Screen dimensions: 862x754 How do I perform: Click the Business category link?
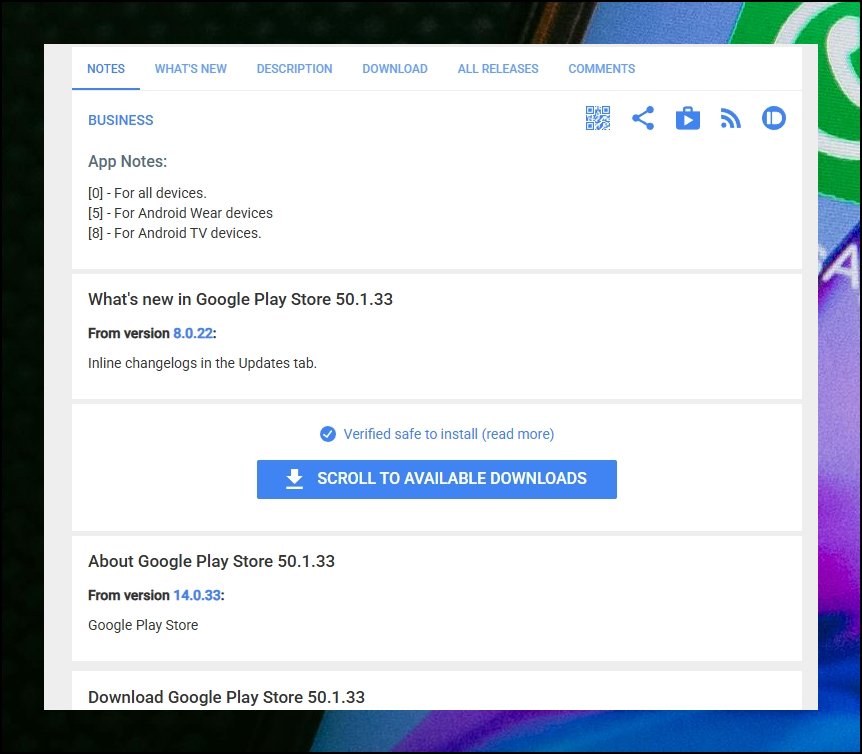121,120
